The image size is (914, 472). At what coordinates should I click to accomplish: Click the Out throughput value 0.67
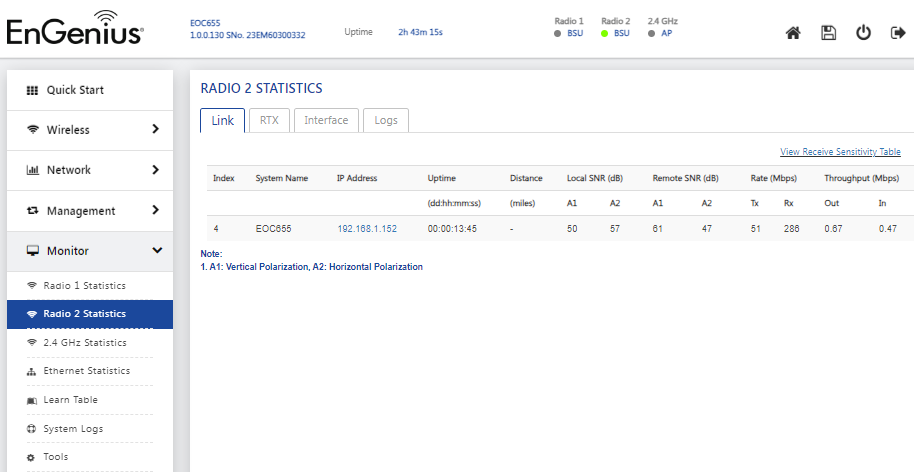[833, 229]
